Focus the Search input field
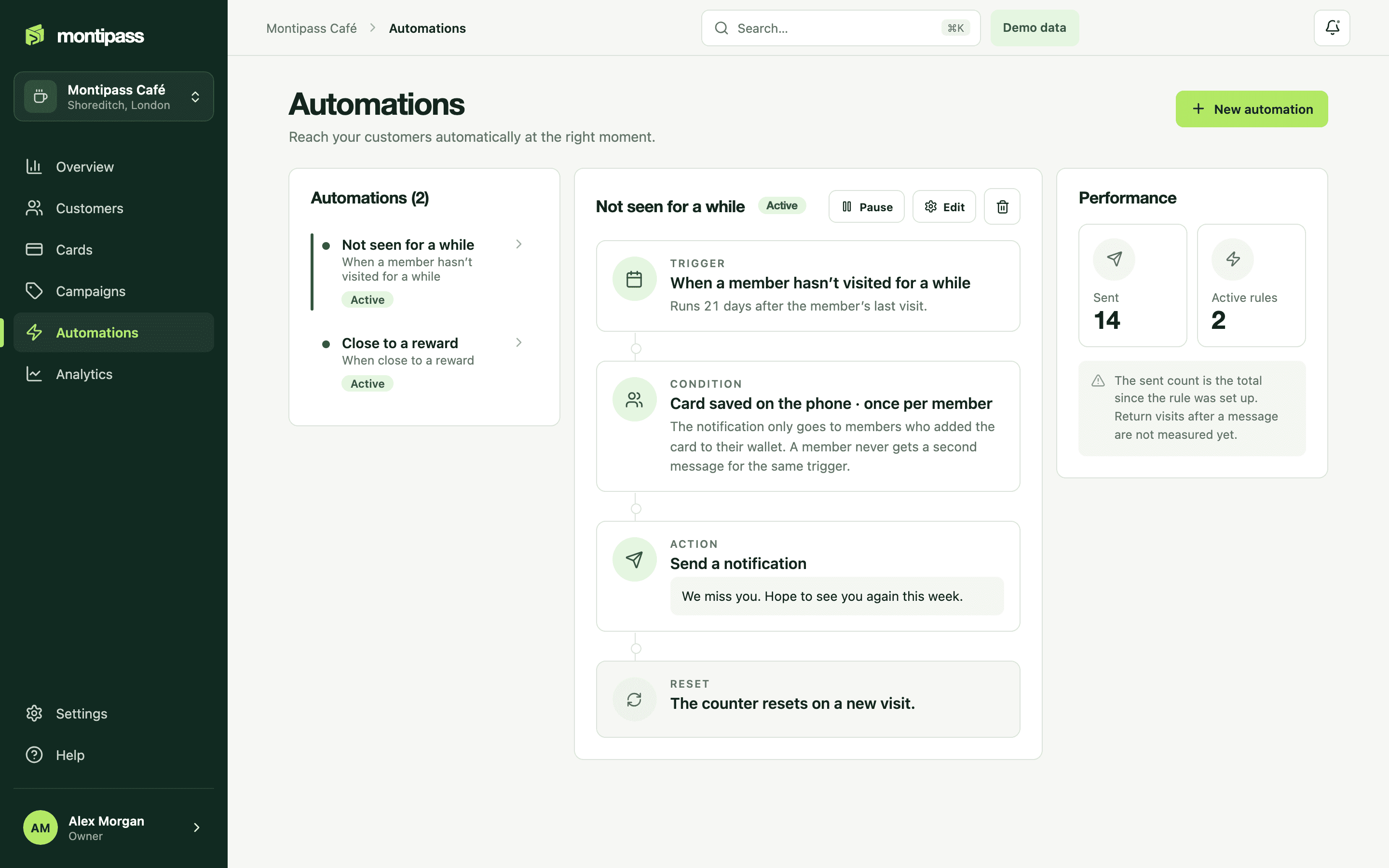Screen dimensions: 1389x868 [x=840, y=28]
